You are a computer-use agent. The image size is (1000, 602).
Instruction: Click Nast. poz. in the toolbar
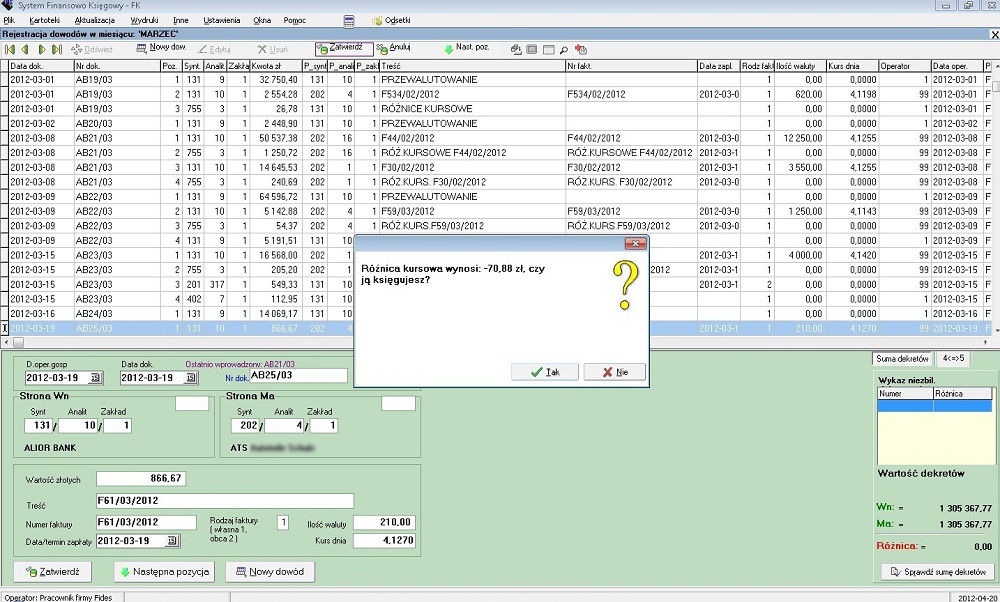tap(466, 48)
